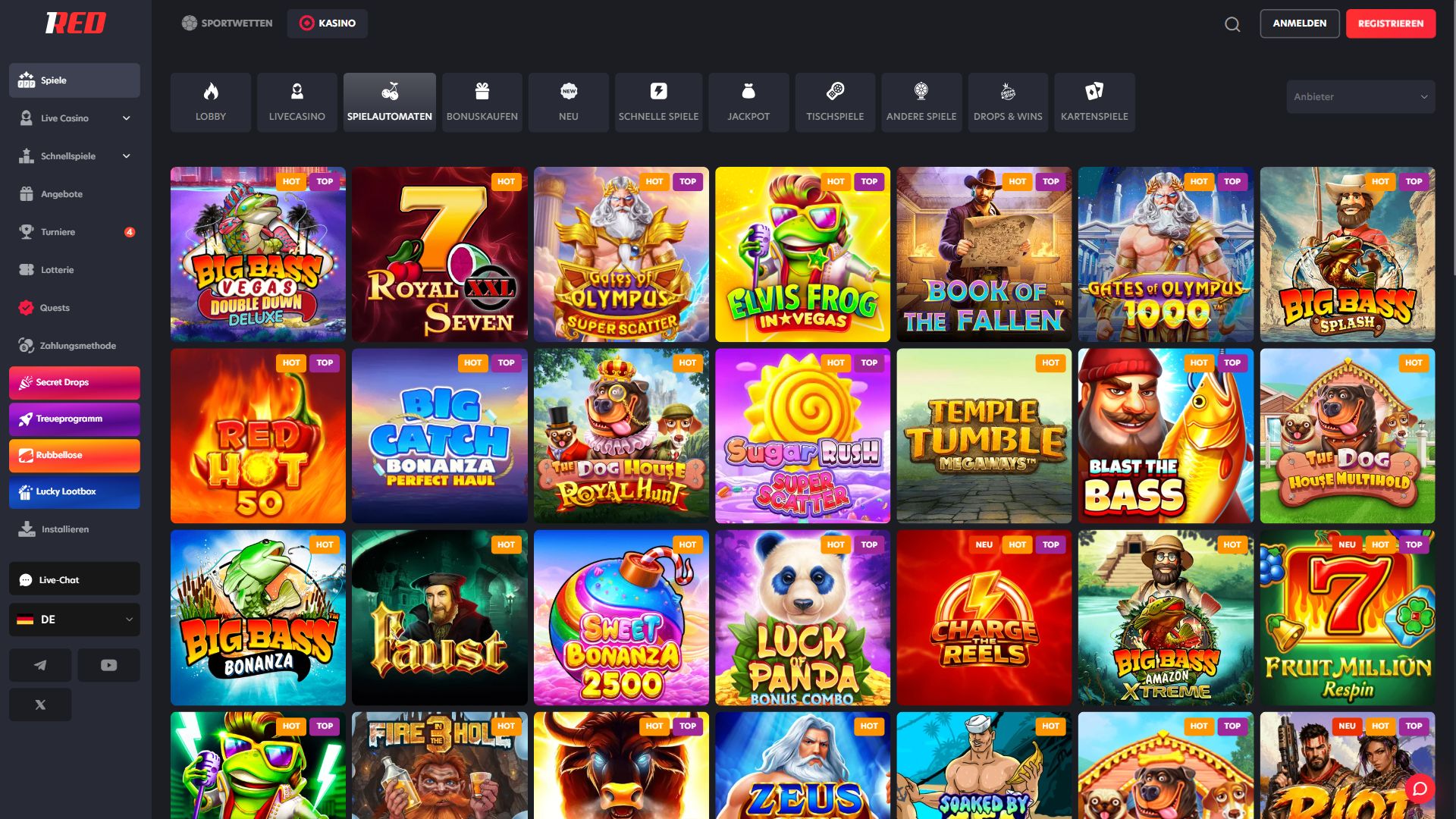Select the Kasino tab
The height and width of the screenshot is (819, 1456).
point(328,24)
